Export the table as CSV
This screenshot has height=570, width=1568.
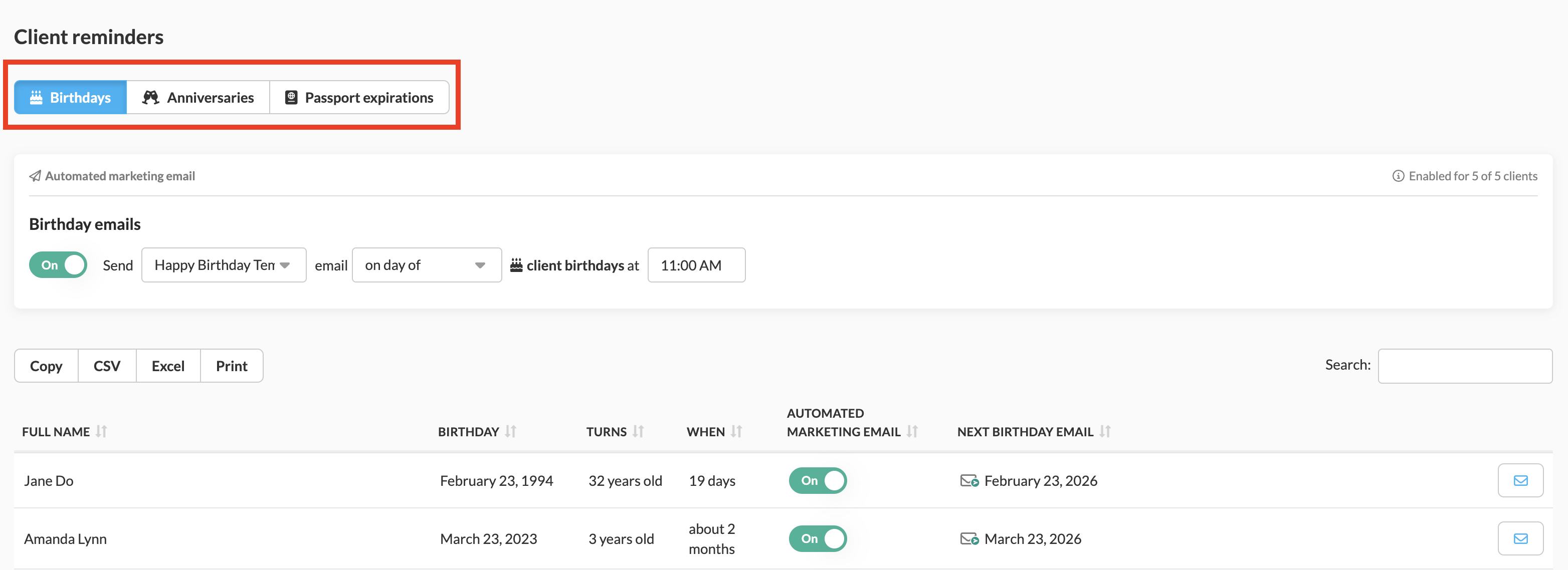(106, 366)
